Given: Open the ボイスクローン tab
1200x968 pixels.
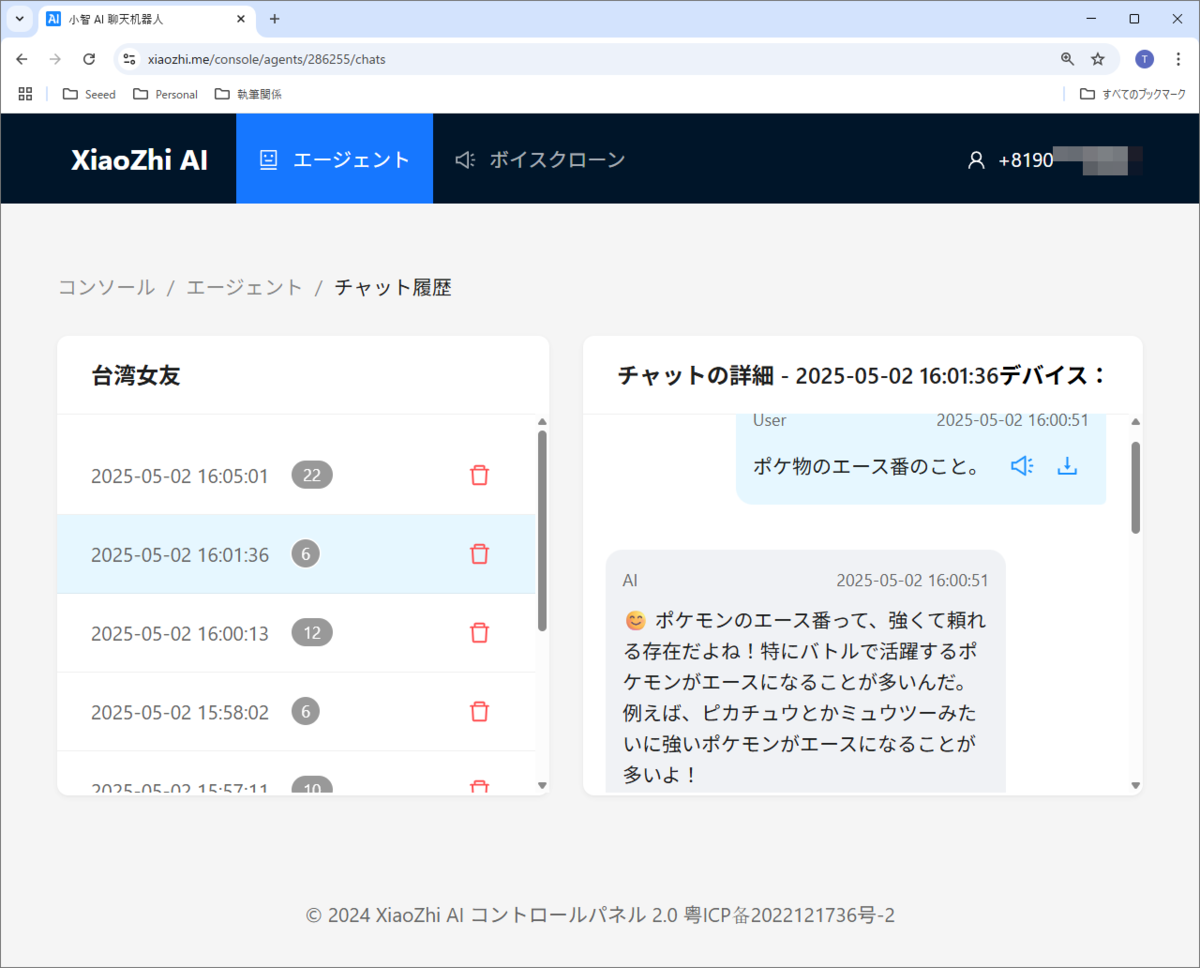Looking at the screenshot, I should pyautogui.click(x=540, y=159).
